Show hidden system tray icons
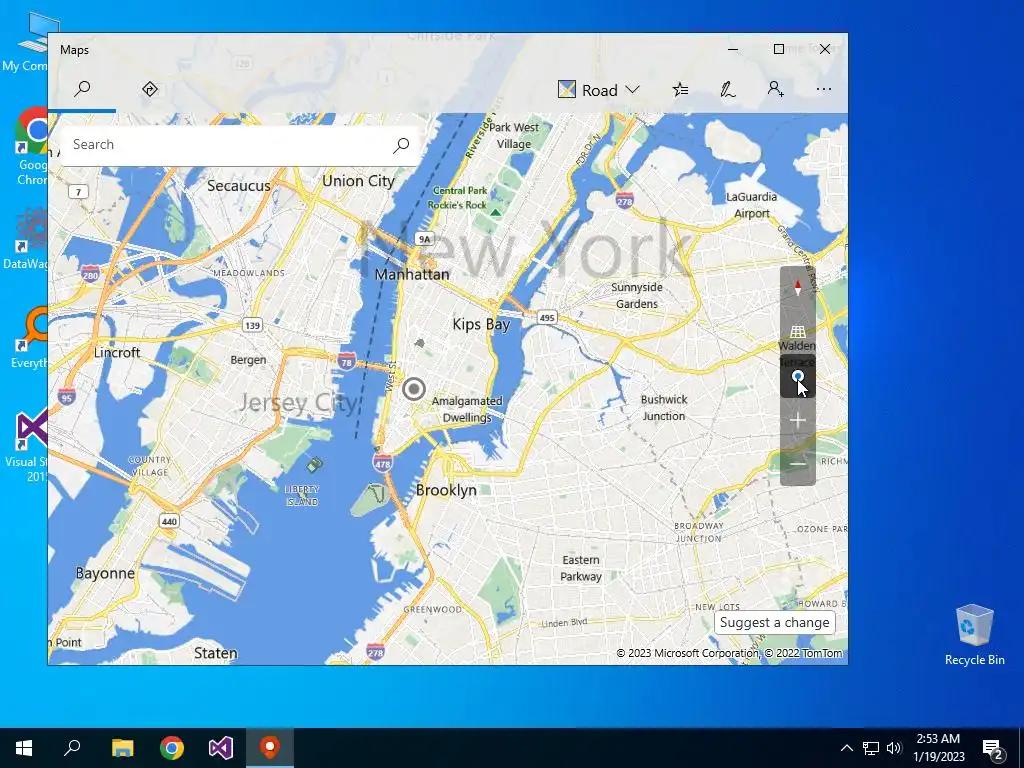 coord(846,748)
